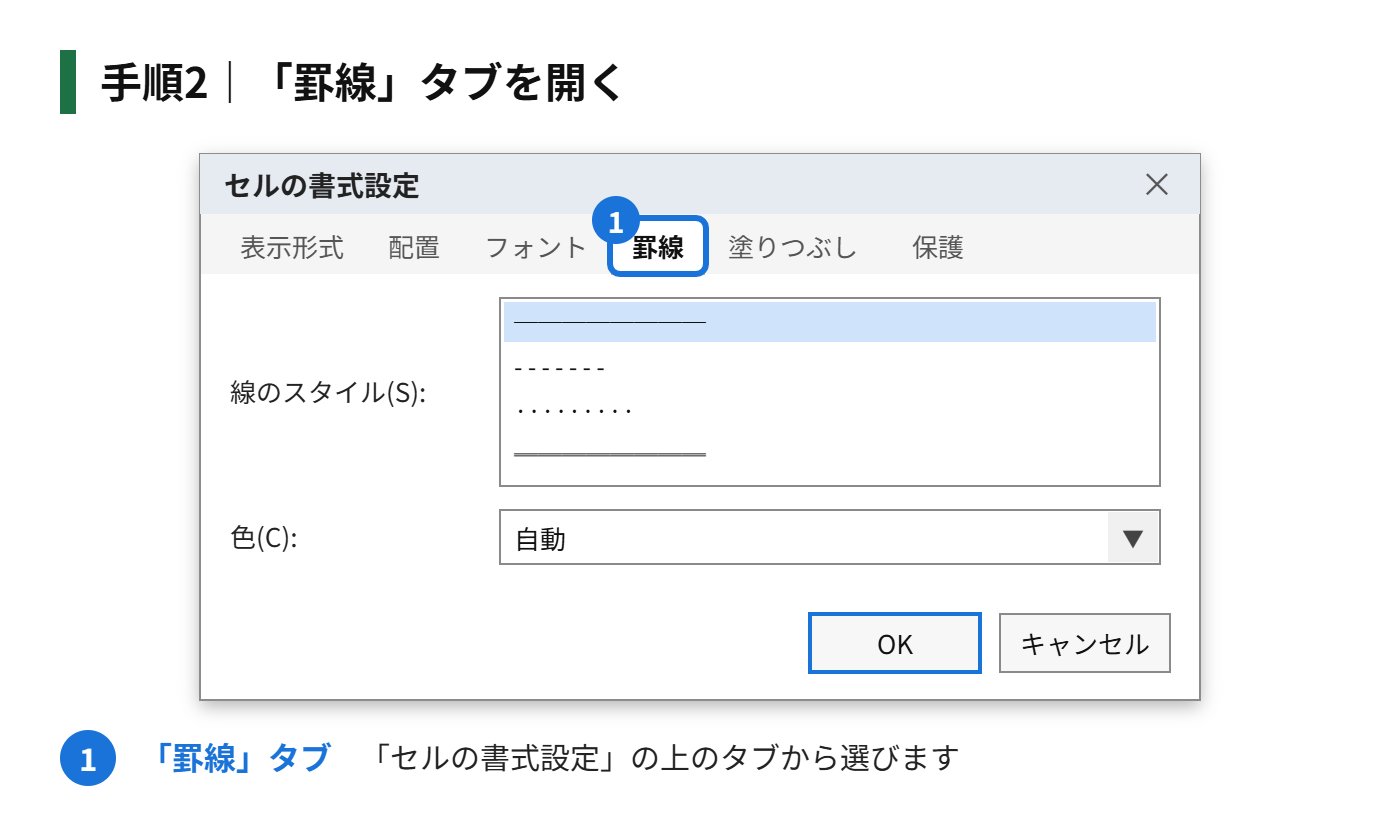
Task: Open the 表示形式 tab
Action: 292,247
